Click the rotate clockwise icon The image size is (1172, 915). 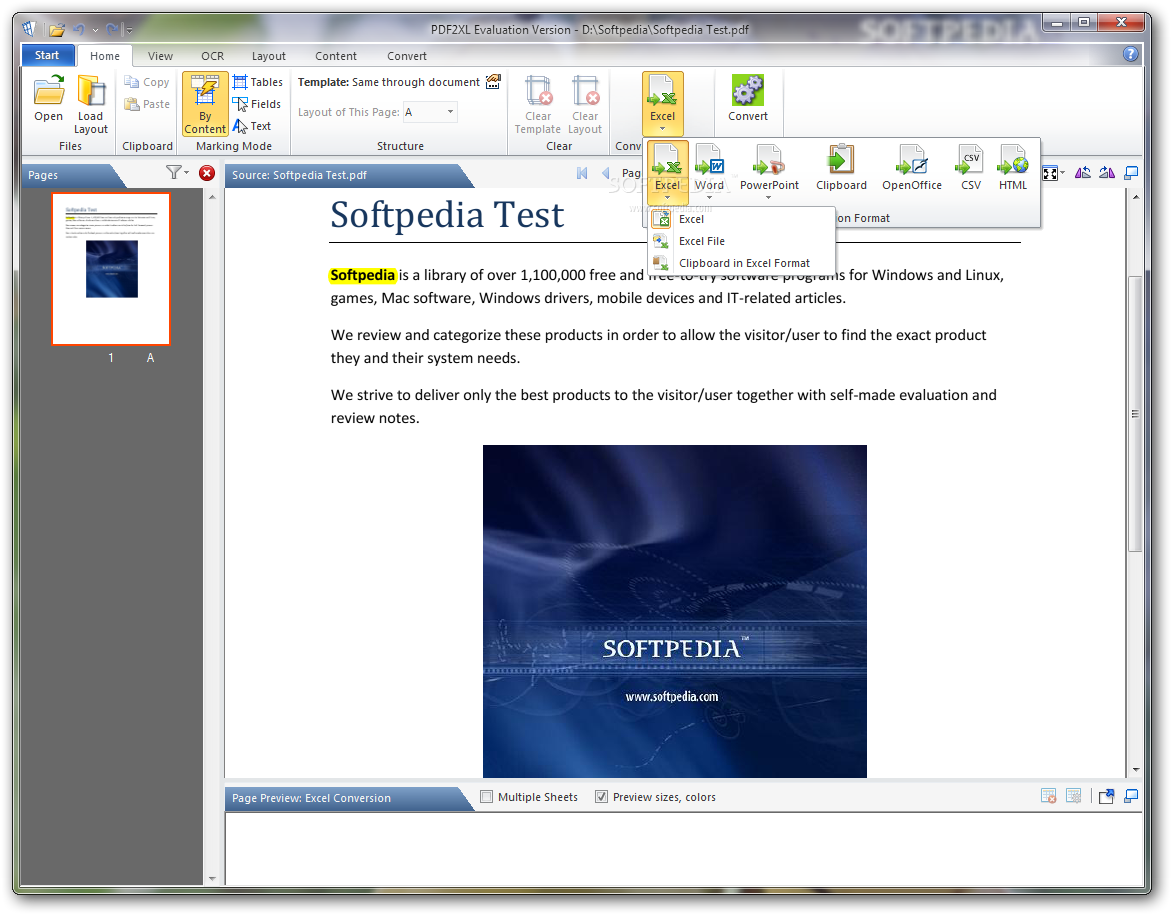pyautogui.click(x=1107, y=173)
